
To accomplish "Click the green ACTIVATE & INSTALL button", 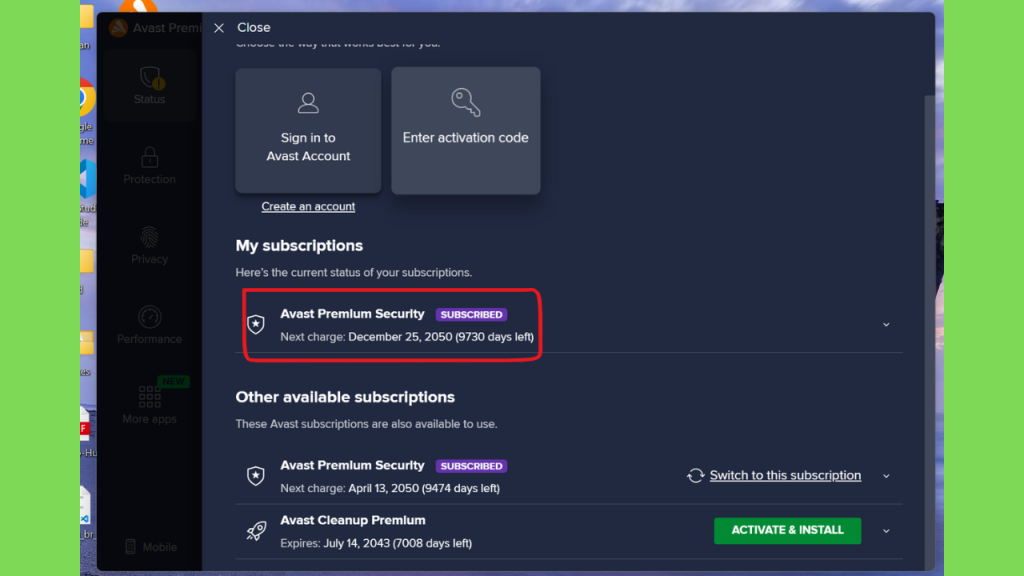I will (x=788, y=530).
